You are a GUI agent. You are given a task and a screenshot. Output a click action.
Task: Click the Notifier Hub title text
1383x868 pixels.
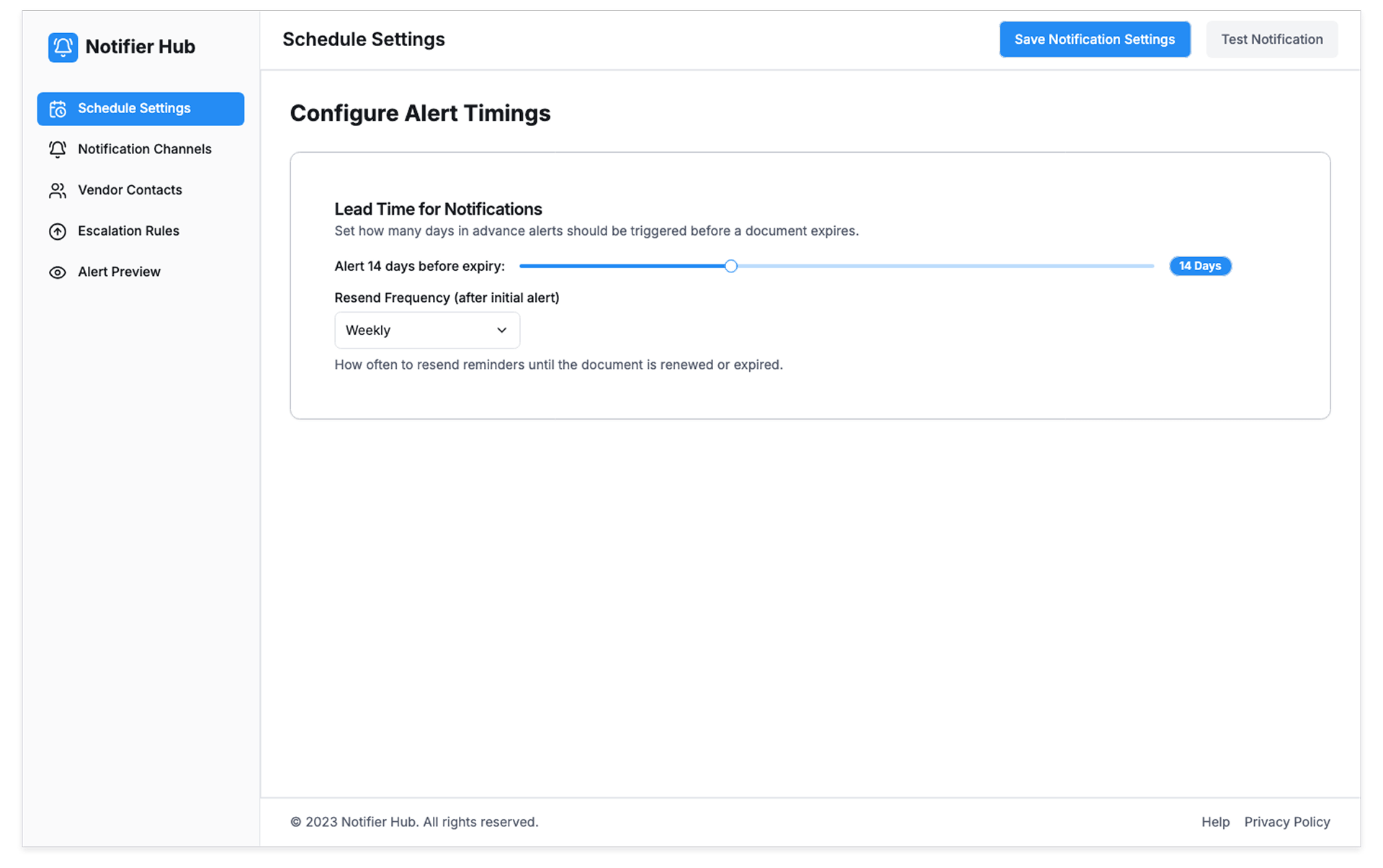140,47
